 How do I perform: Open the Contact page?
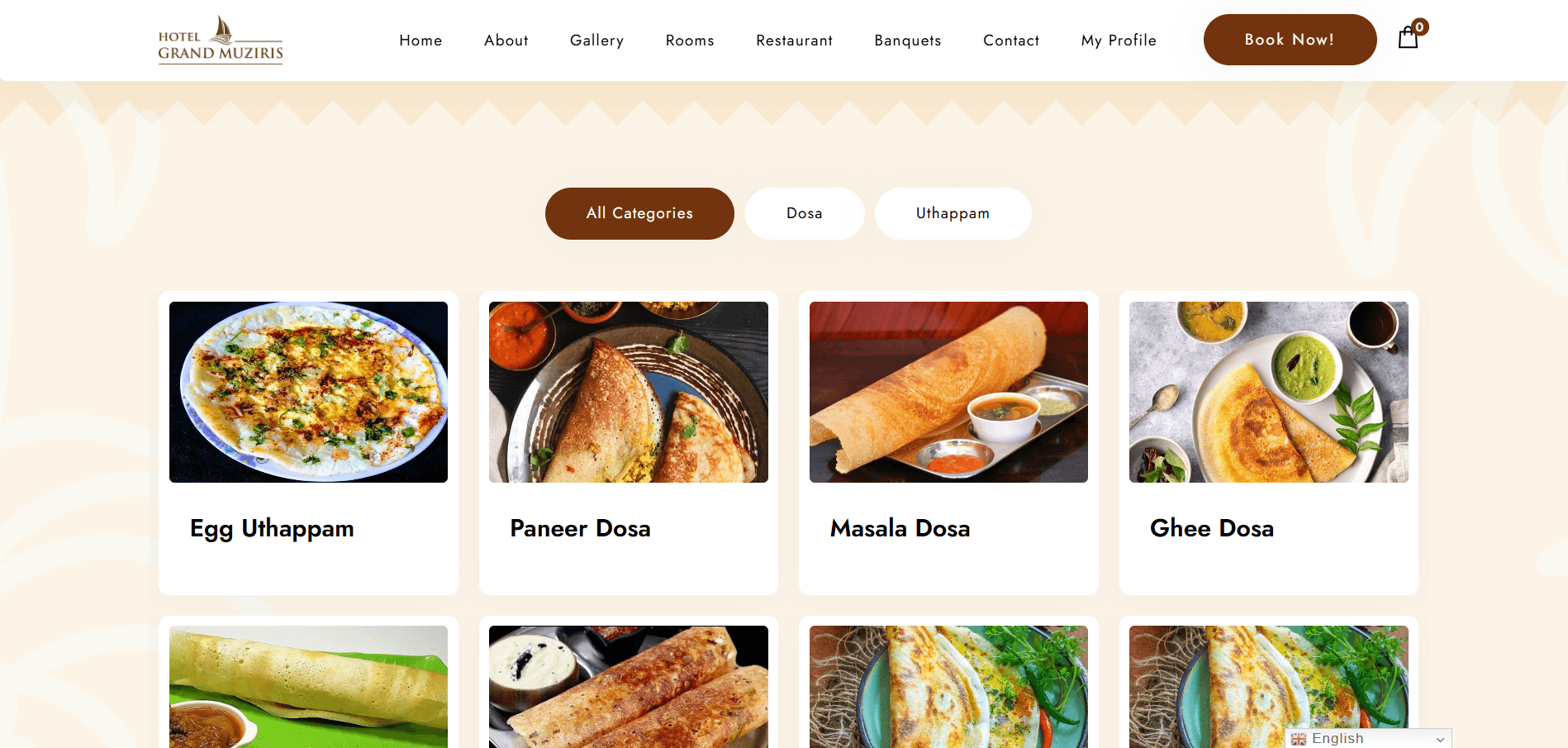tap(1011, 40)
